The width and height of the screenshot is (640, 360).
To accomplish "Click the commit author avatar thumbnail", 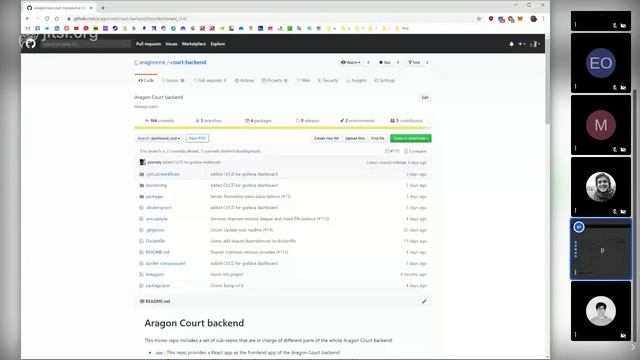I will click(142, 162).
